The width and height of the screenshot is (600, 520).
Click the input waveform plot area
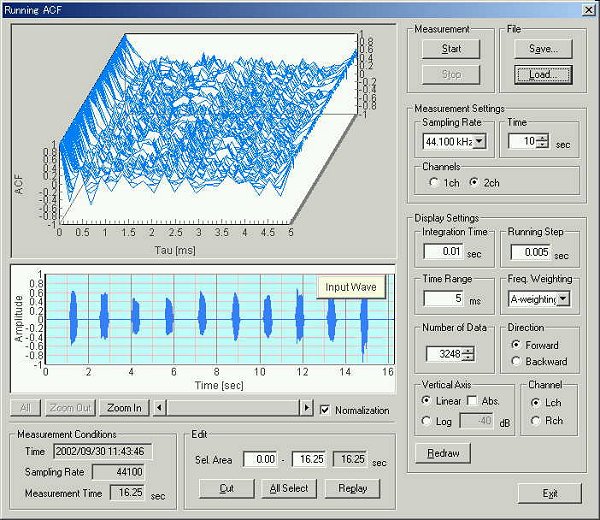pos(220,319)
